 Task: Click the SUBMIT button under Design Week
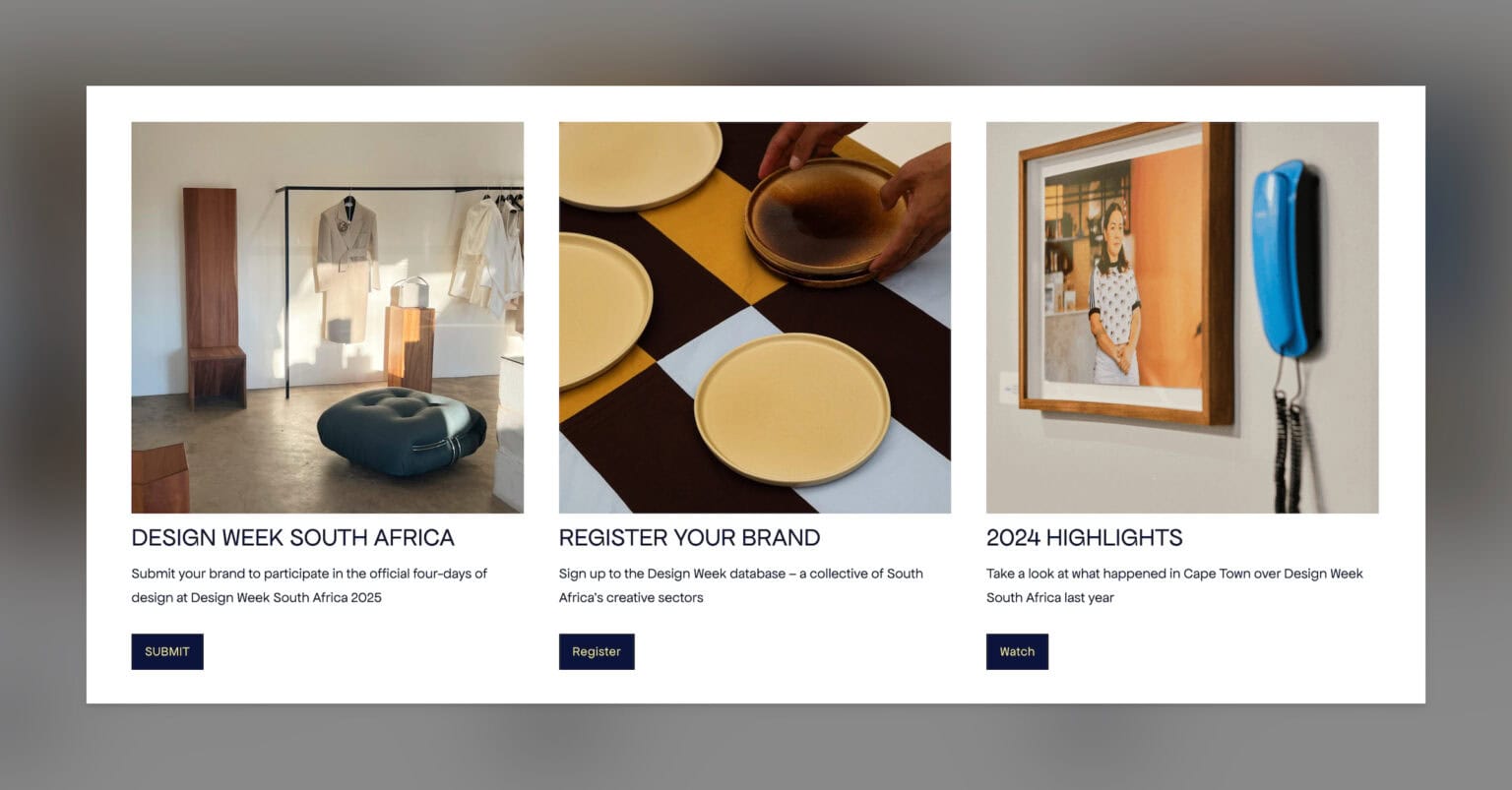coord(167,651)
